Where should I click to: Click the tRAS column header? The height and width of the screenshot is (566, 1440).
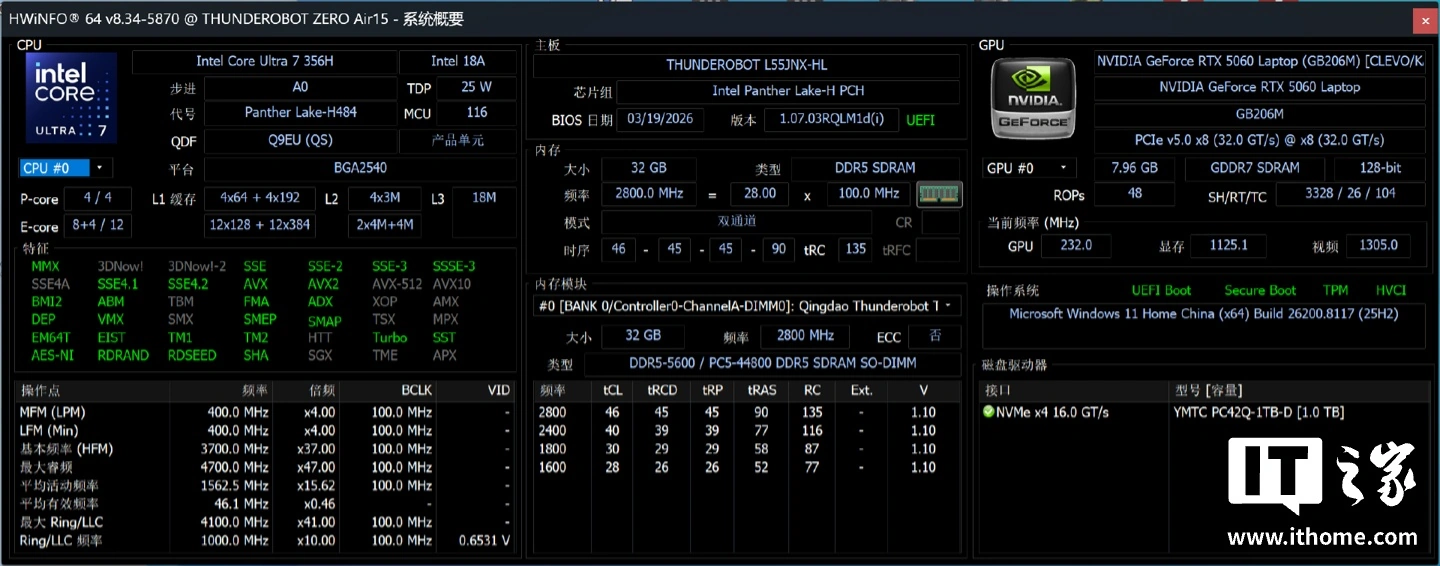pyautogui.click(x=761, y=390)
